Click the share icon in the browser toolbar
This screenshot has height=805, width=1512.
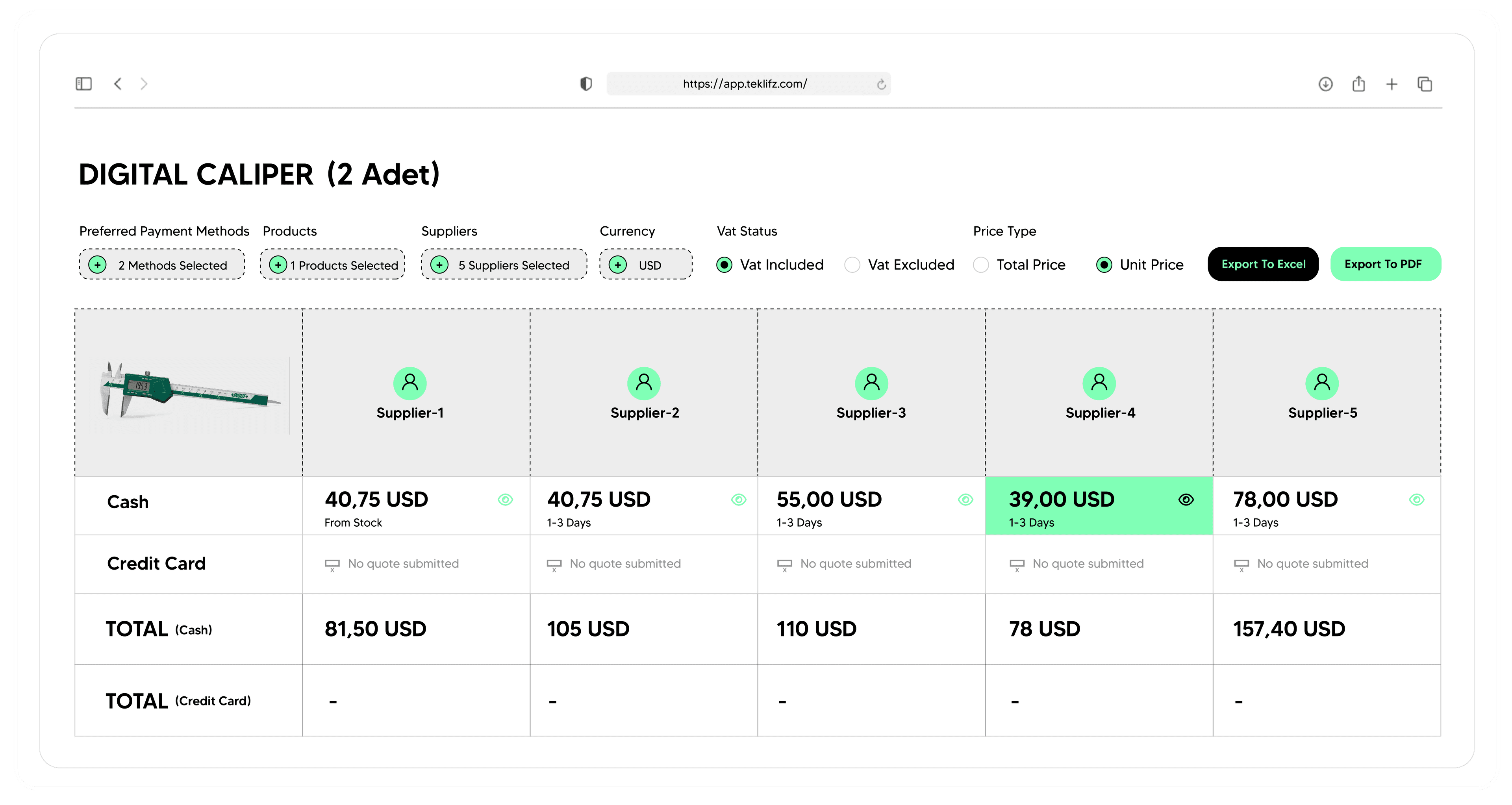pos(1358,84)
